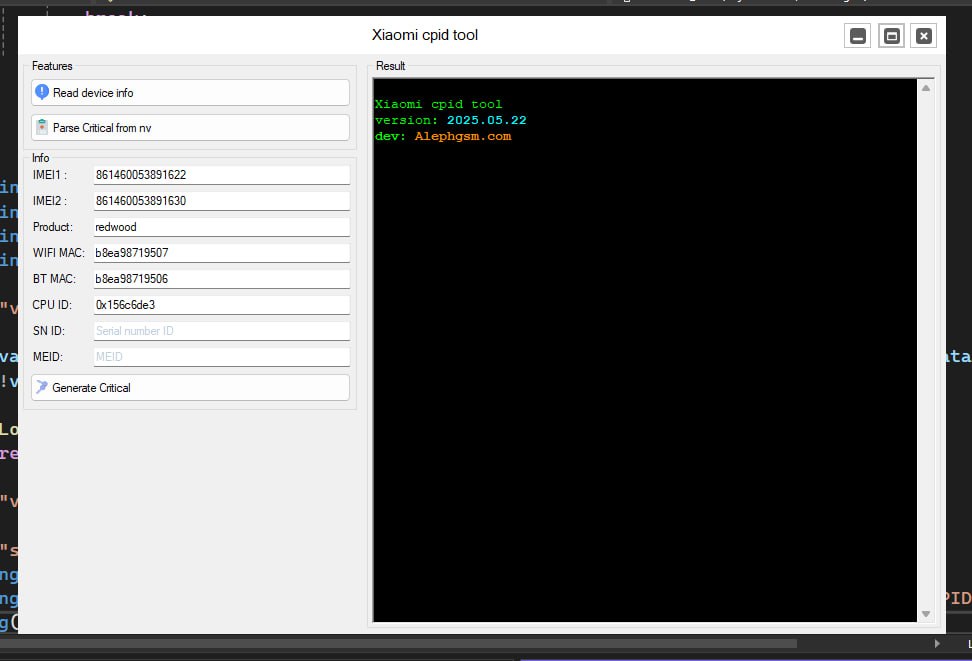972x661 pixels.
Task: Click the Result panel vertical scrollbar track
Action: [926, 350]
